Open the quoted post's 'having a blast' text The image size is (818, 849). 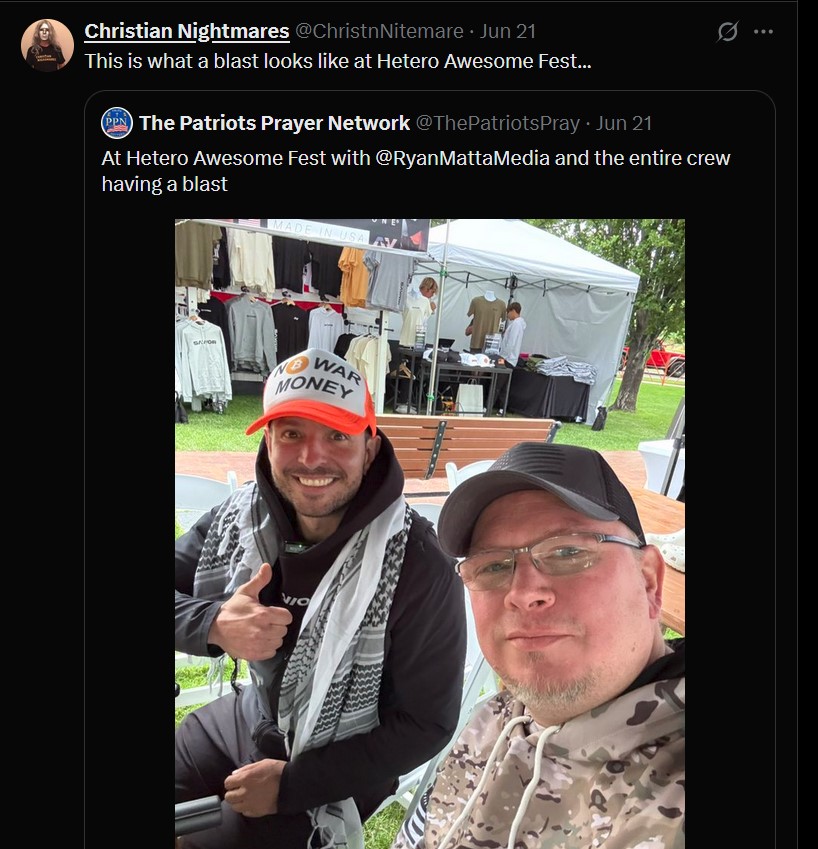coord(165,184)
